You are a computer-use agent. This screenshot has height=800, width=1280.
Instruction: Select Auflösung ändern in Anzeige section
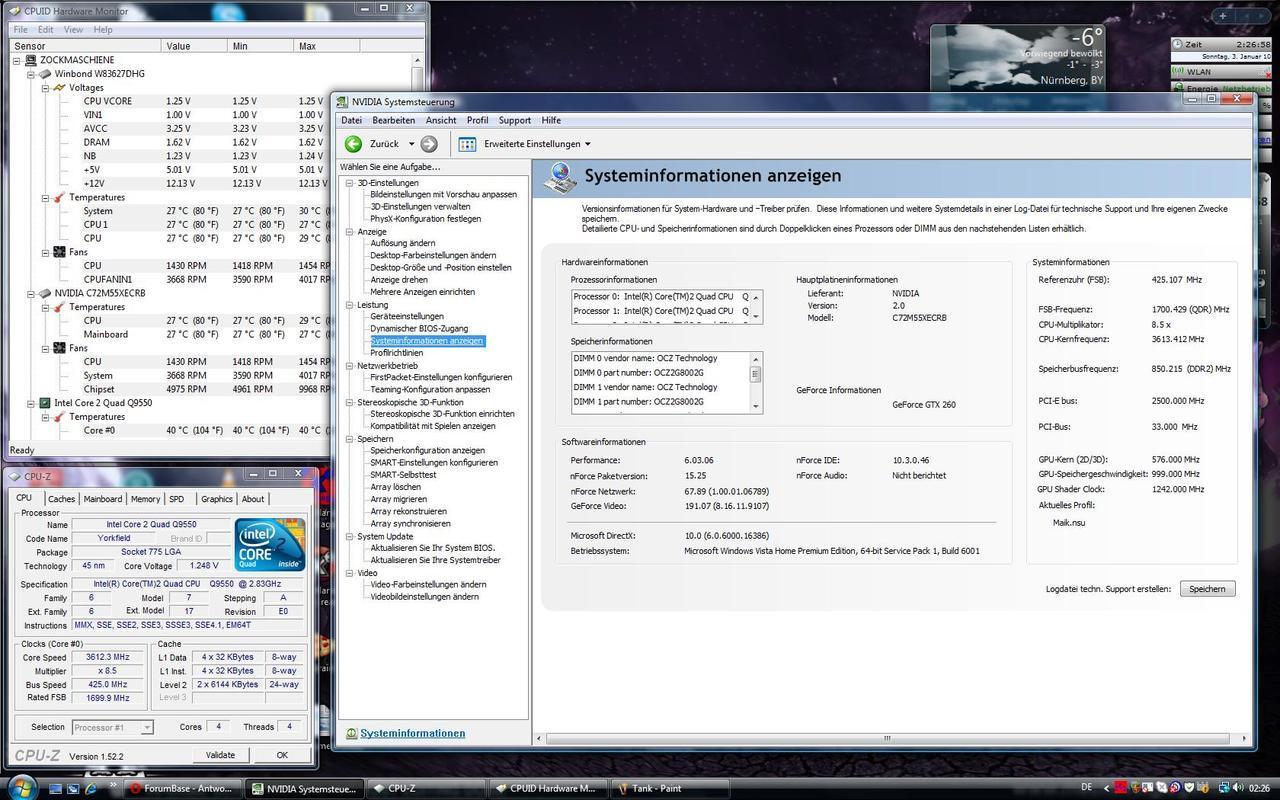click(x=402, y=243)
